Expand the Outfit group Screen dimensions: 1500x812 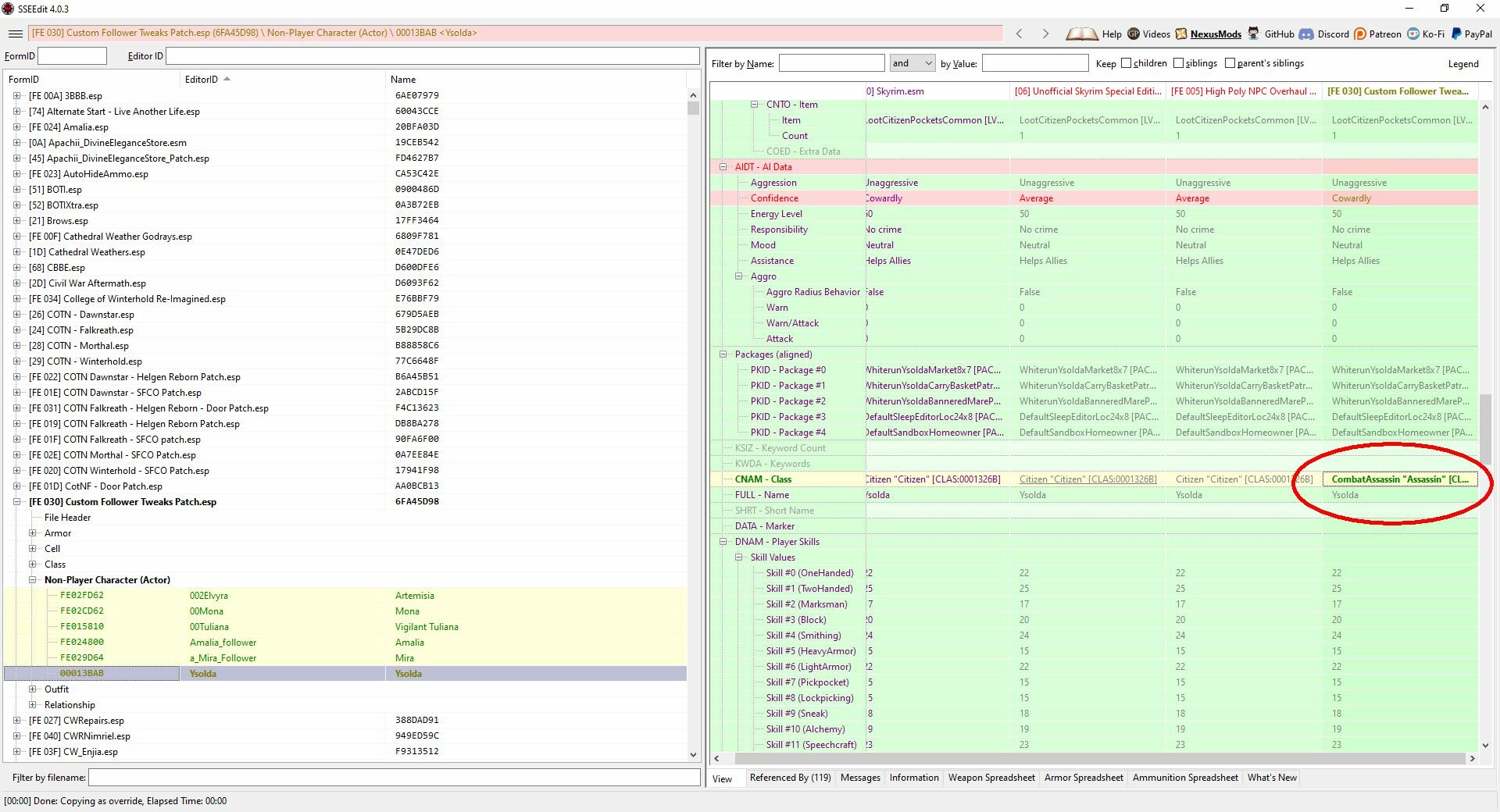33,689
